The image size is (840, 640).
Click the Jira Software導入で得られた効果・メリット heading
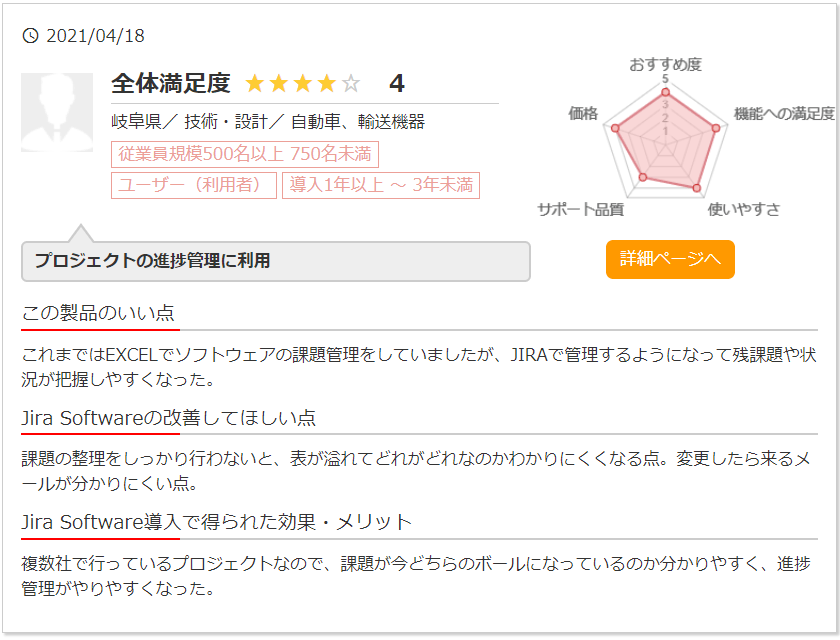216,522
